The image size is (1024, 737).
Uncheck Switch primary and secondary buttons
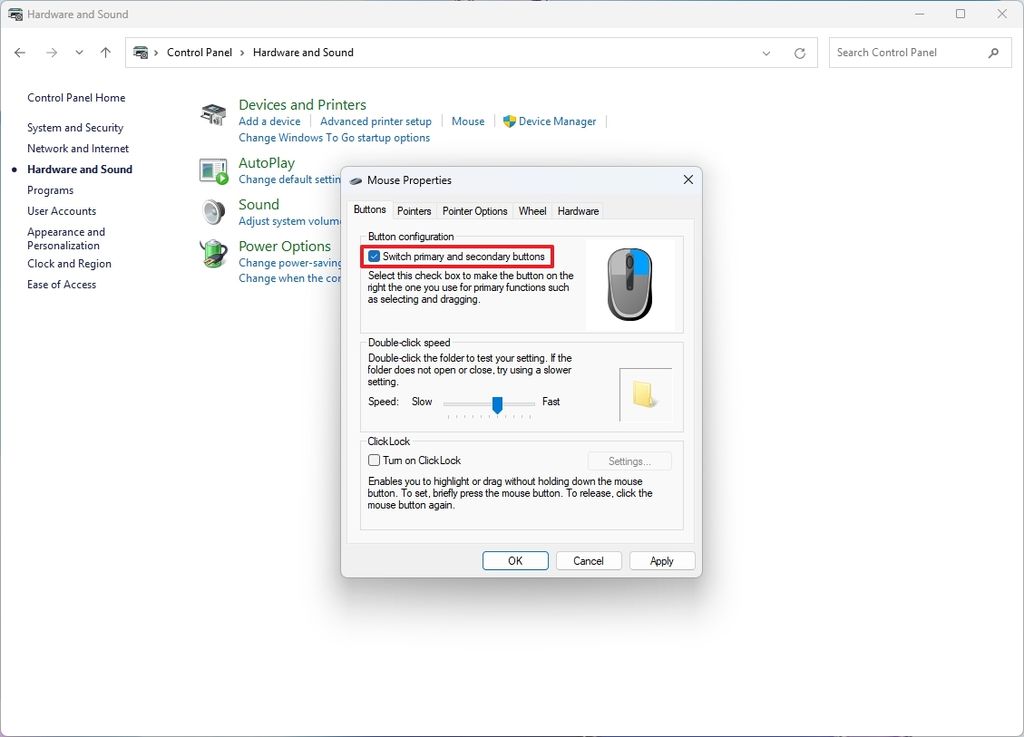tap(374, 256)
